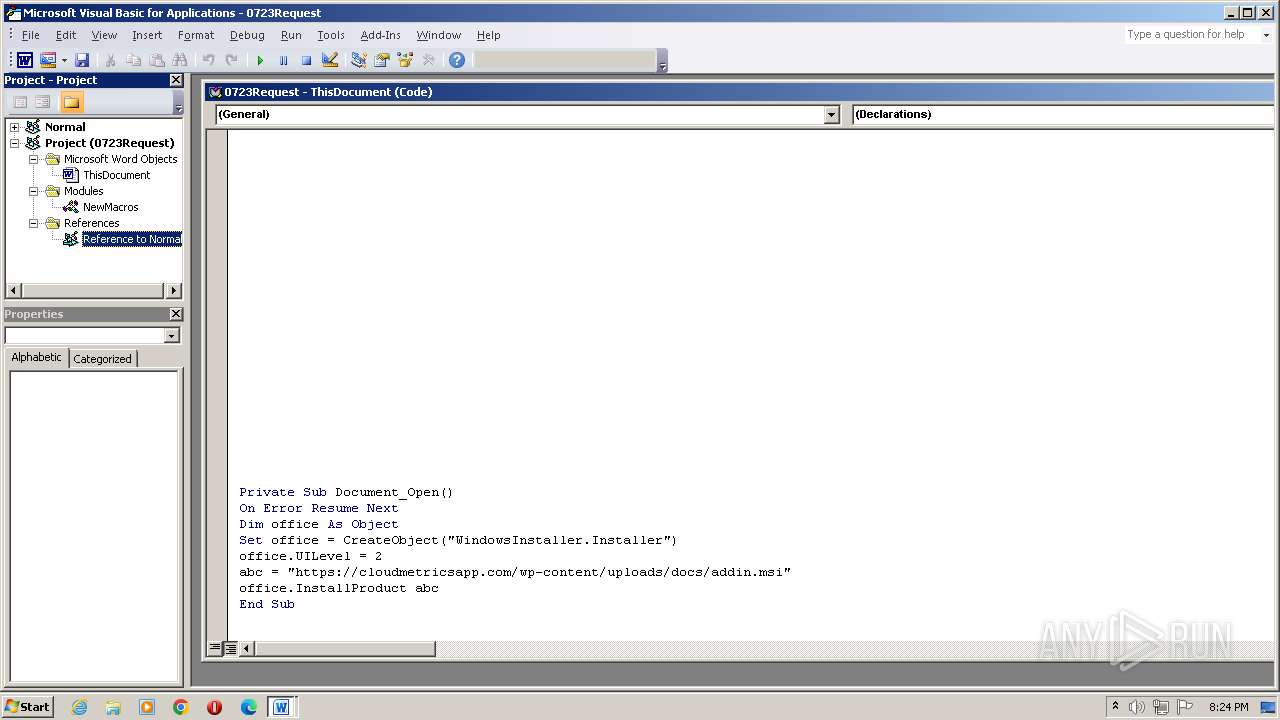Screen dimensions: 1280x720
Task: Open the Properties object dropdown
Action: tap(171, 336)
